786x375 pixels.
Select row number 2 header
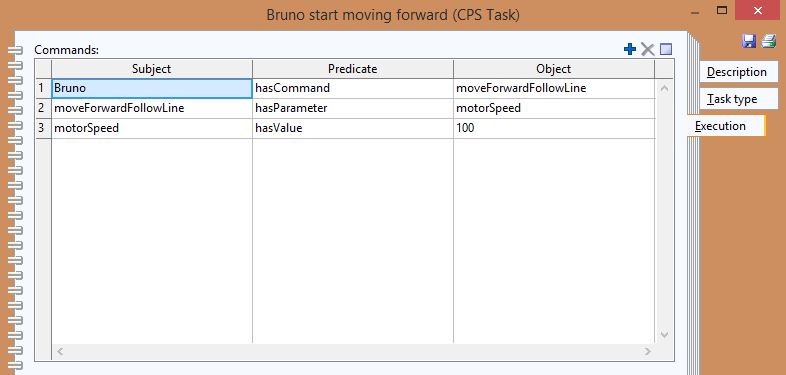click(43, 108)
